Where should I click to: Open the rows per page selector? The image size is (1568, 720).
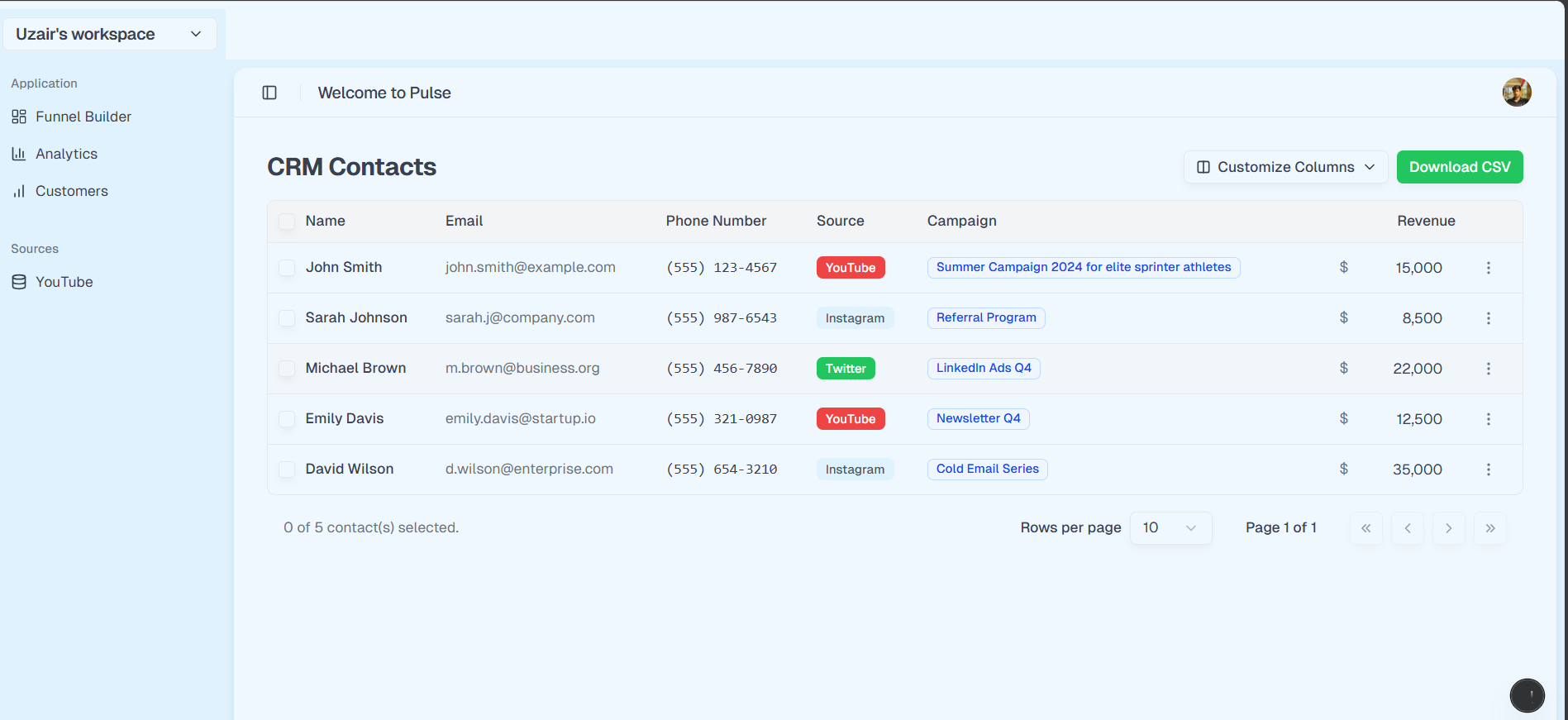pyautogui.click(x=1170, y=528)
